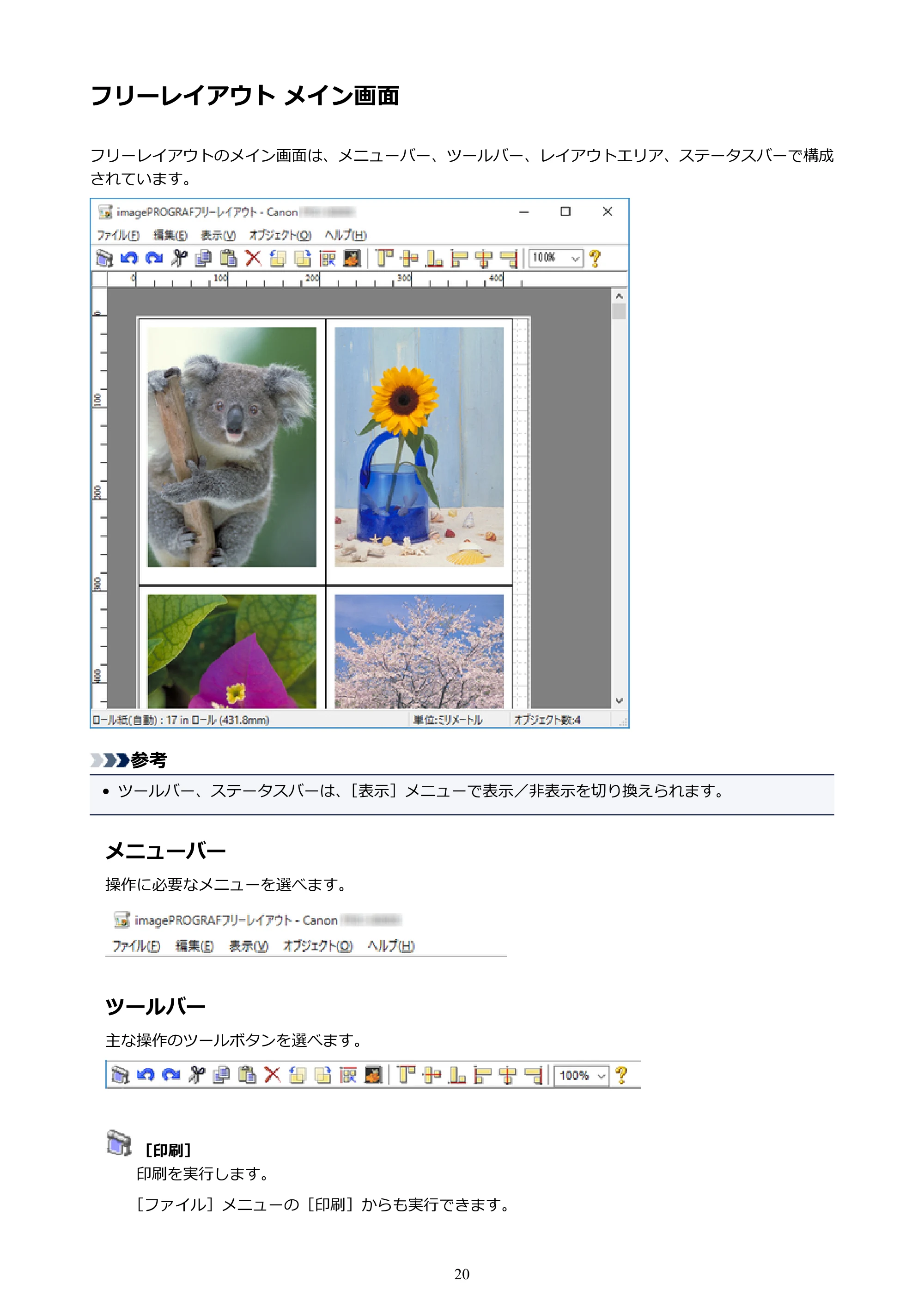This screenshot has width=924, height=1307.
Task: Click the Print icon in the main window toolbar
Action: pyautogui.click(x=104, y=258)
